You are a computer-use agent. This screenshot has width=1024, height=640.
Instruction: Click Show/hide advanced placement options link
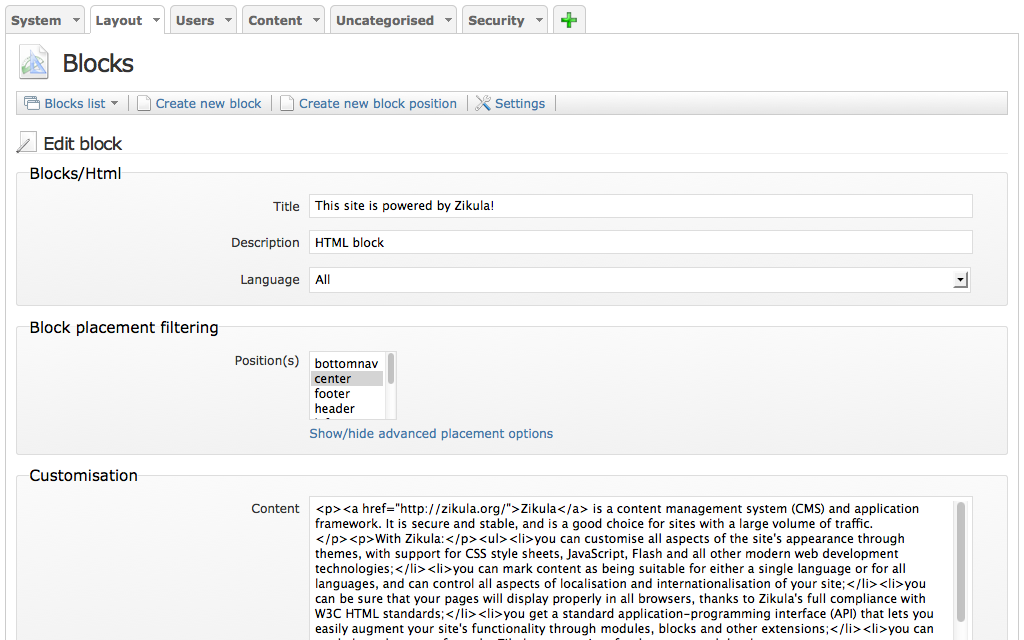(431, 433)
